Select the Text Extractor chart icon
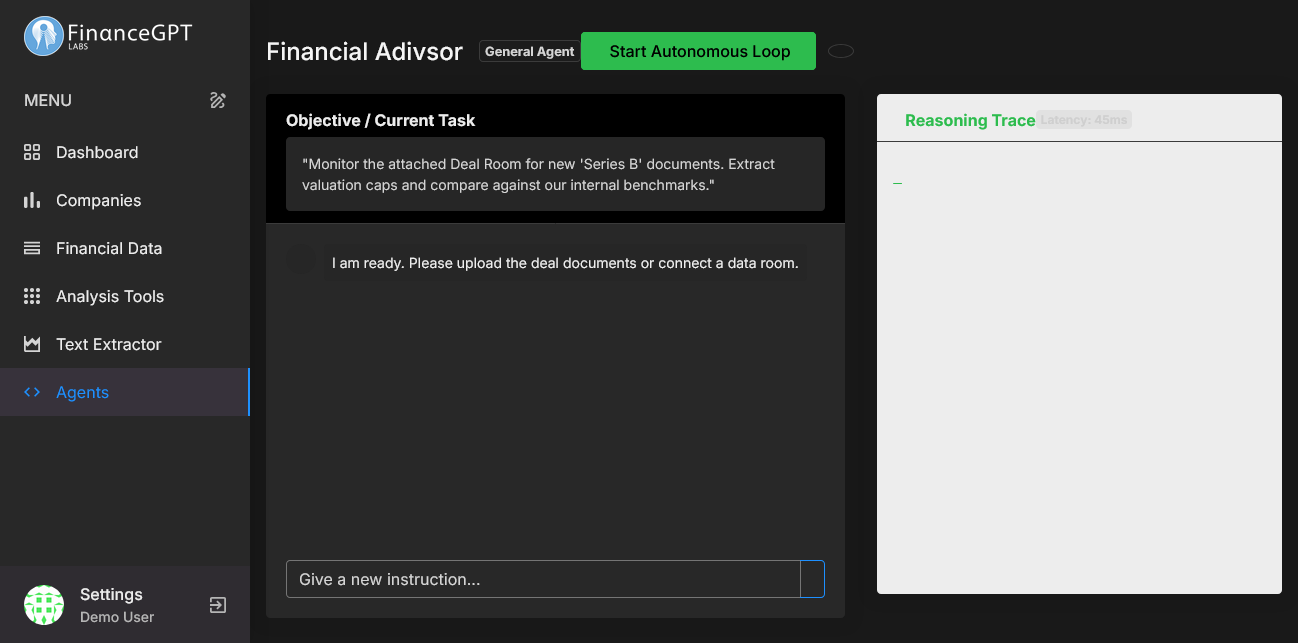Screen dimensions: 1298x643 click(31, 344)
